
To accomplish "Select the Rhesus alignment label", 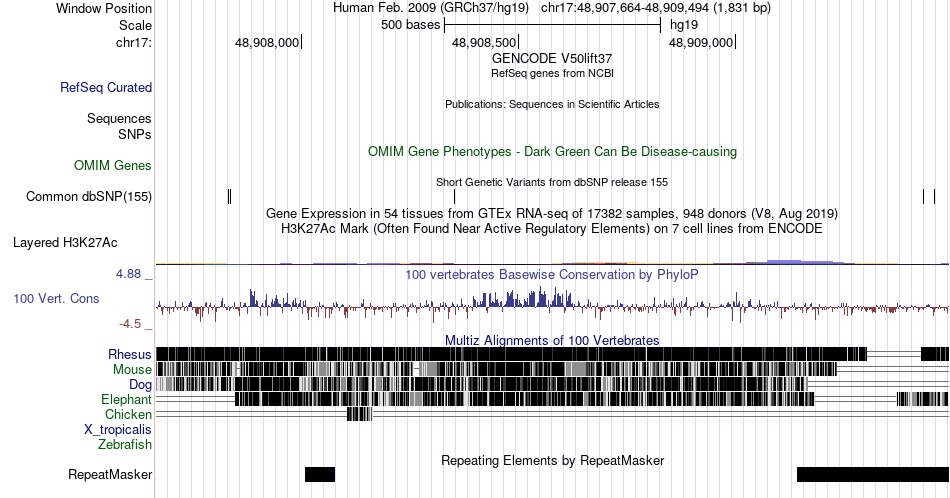I will 130,354.
